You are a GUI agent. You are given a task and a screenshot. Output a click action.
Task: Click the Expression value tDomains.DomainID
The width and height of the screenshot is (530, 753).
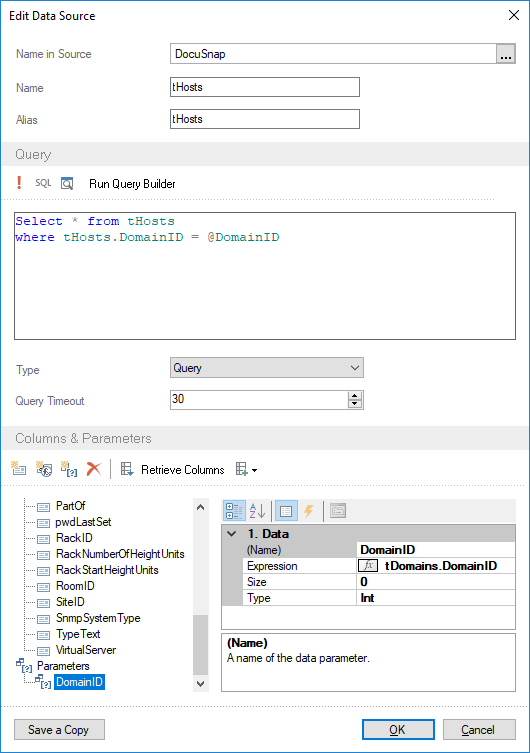(x=441, y=566)
